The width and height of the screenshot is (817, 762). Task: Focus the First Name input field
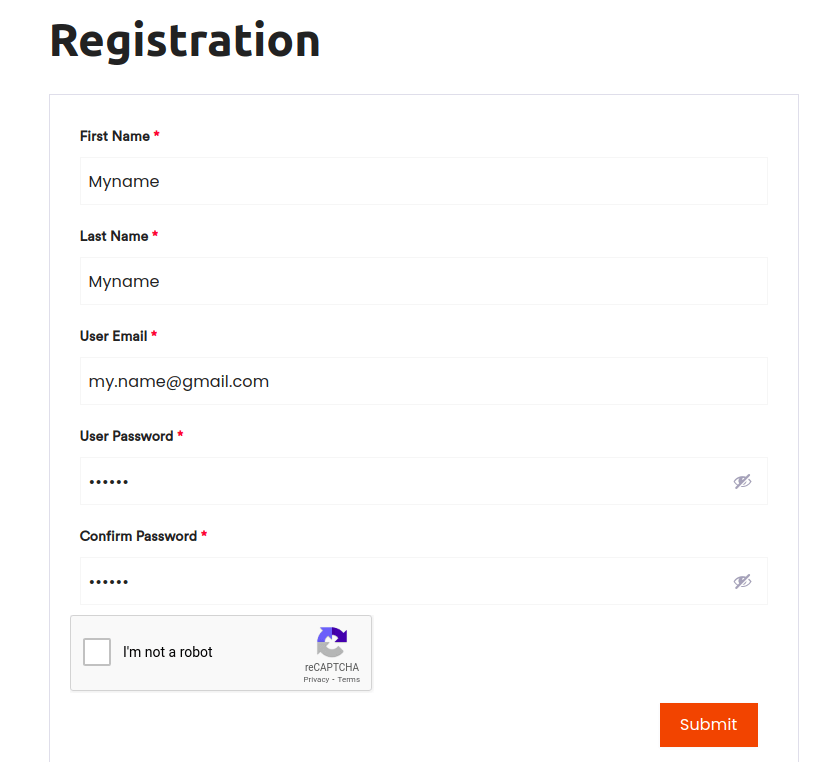[424, 181]
